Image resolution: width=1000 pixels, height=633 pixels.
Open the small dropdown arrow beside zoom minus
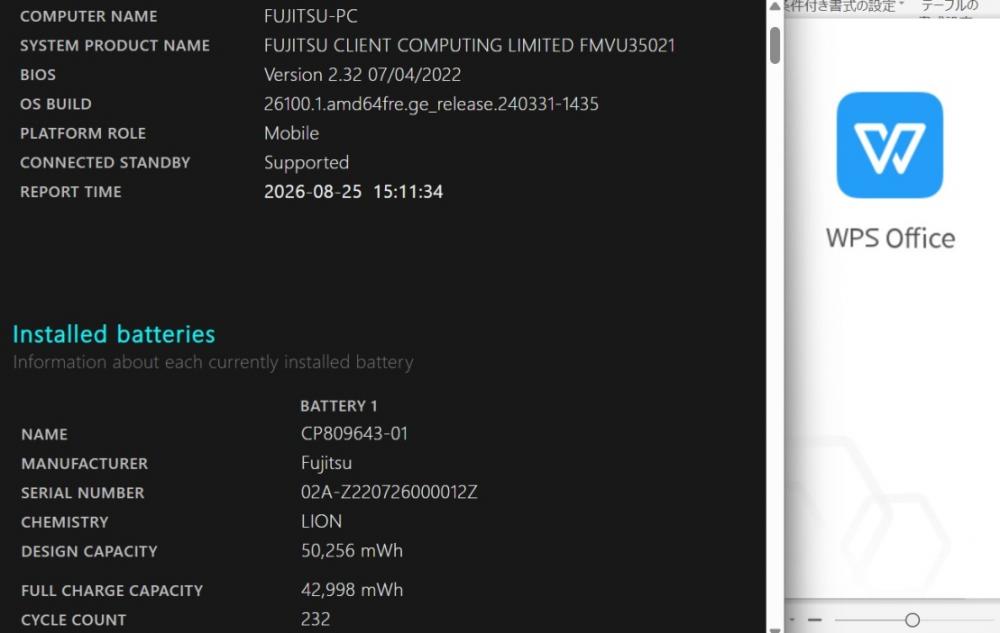point(792,620)
